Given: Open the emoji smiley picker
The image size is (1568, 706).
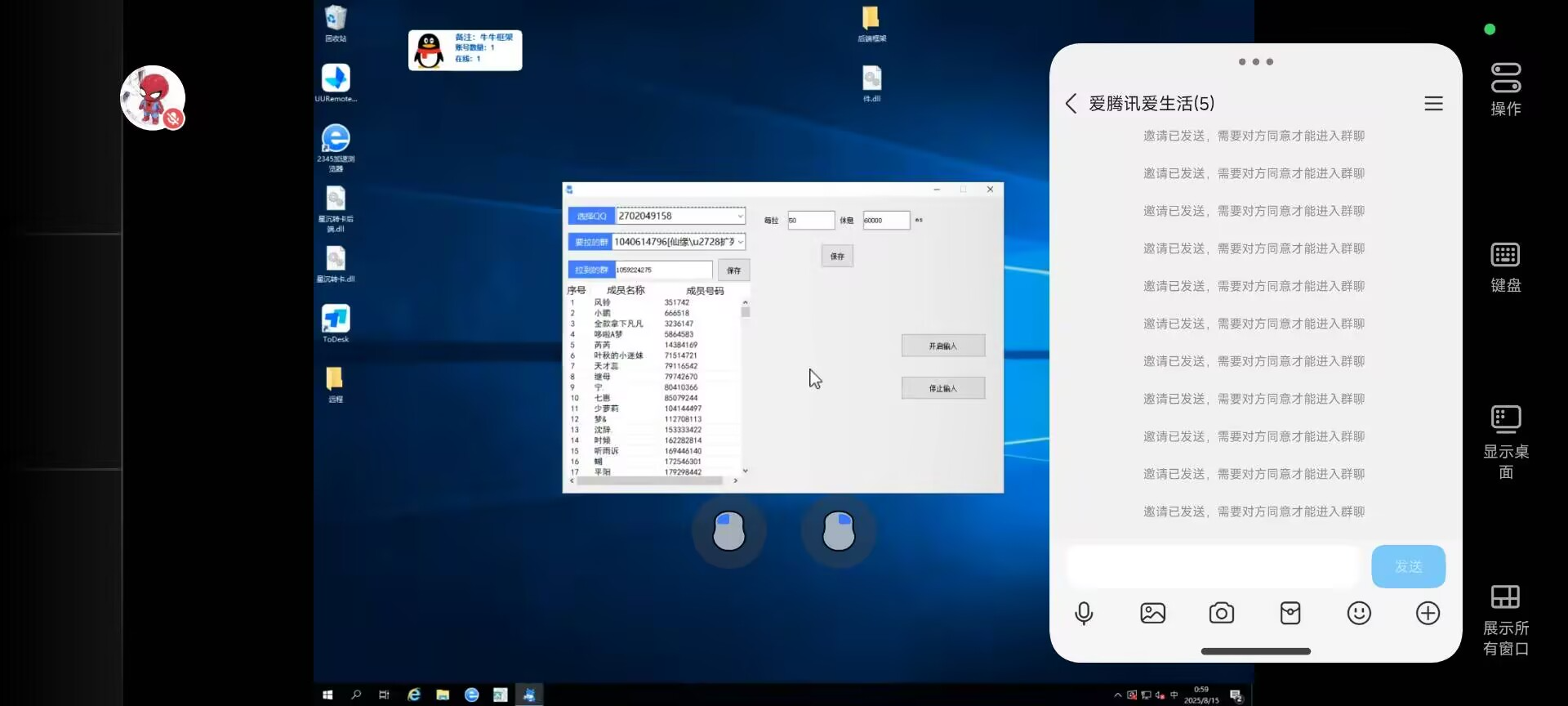Looking at the screenshot, I should pos(1359,613).
